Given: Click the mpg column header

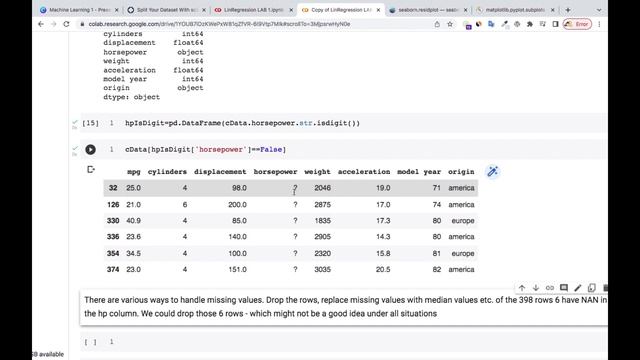Looking at the screenshot, I should pos(133,172).
